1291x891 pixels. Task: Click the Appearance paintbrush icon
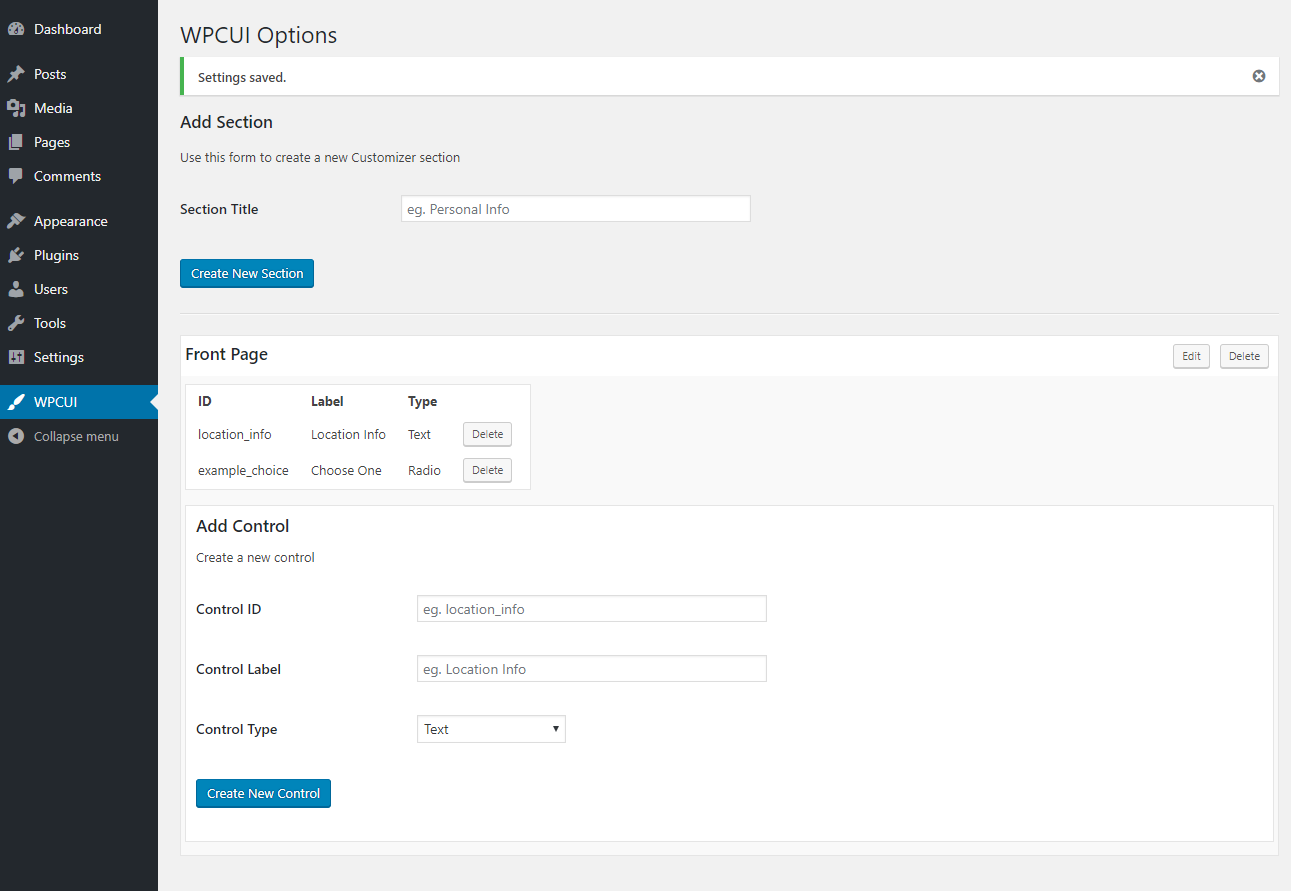click(x=16, y=221)
